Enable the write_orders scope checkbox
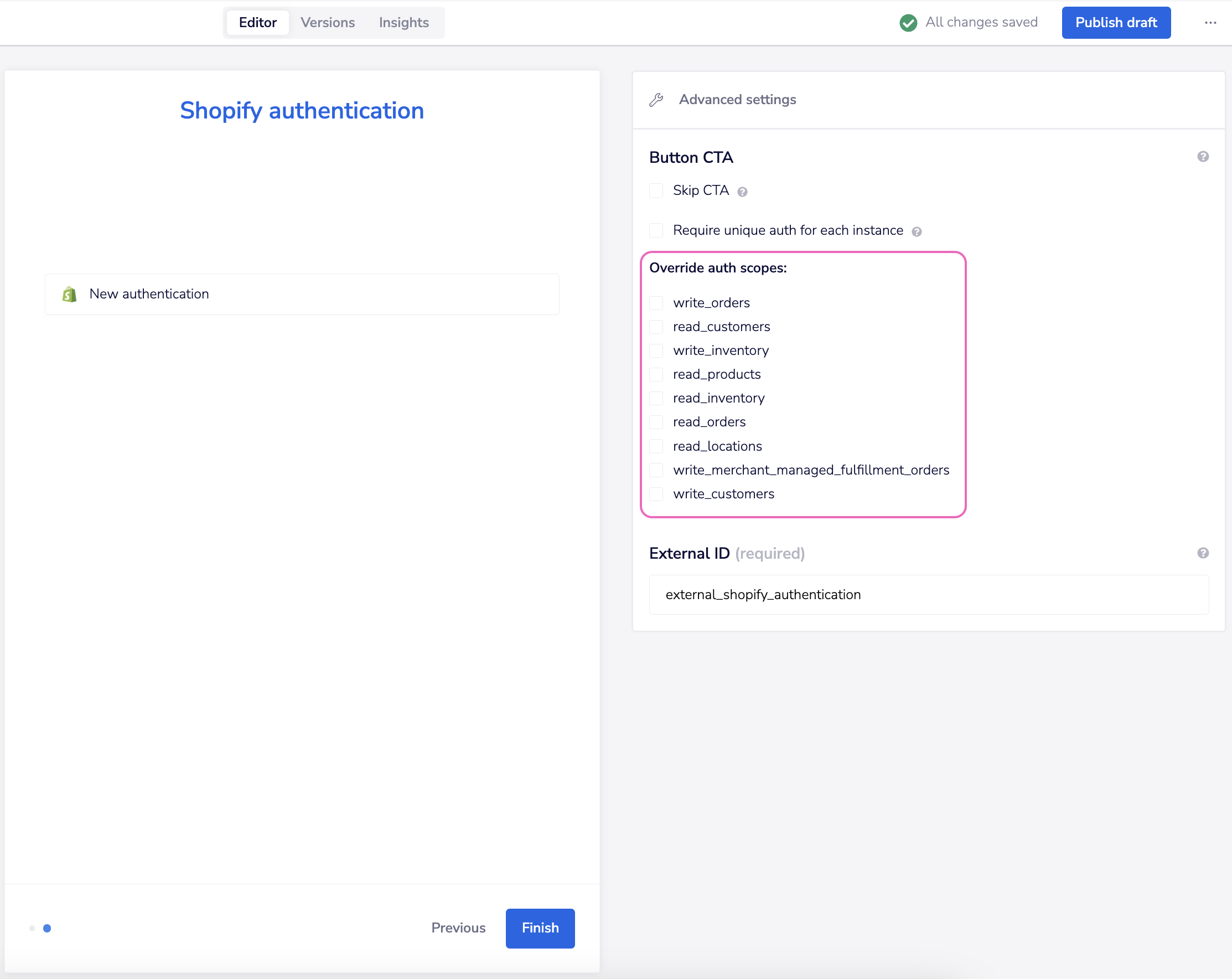Screen dimensions: 1232x979 [656, 302]
